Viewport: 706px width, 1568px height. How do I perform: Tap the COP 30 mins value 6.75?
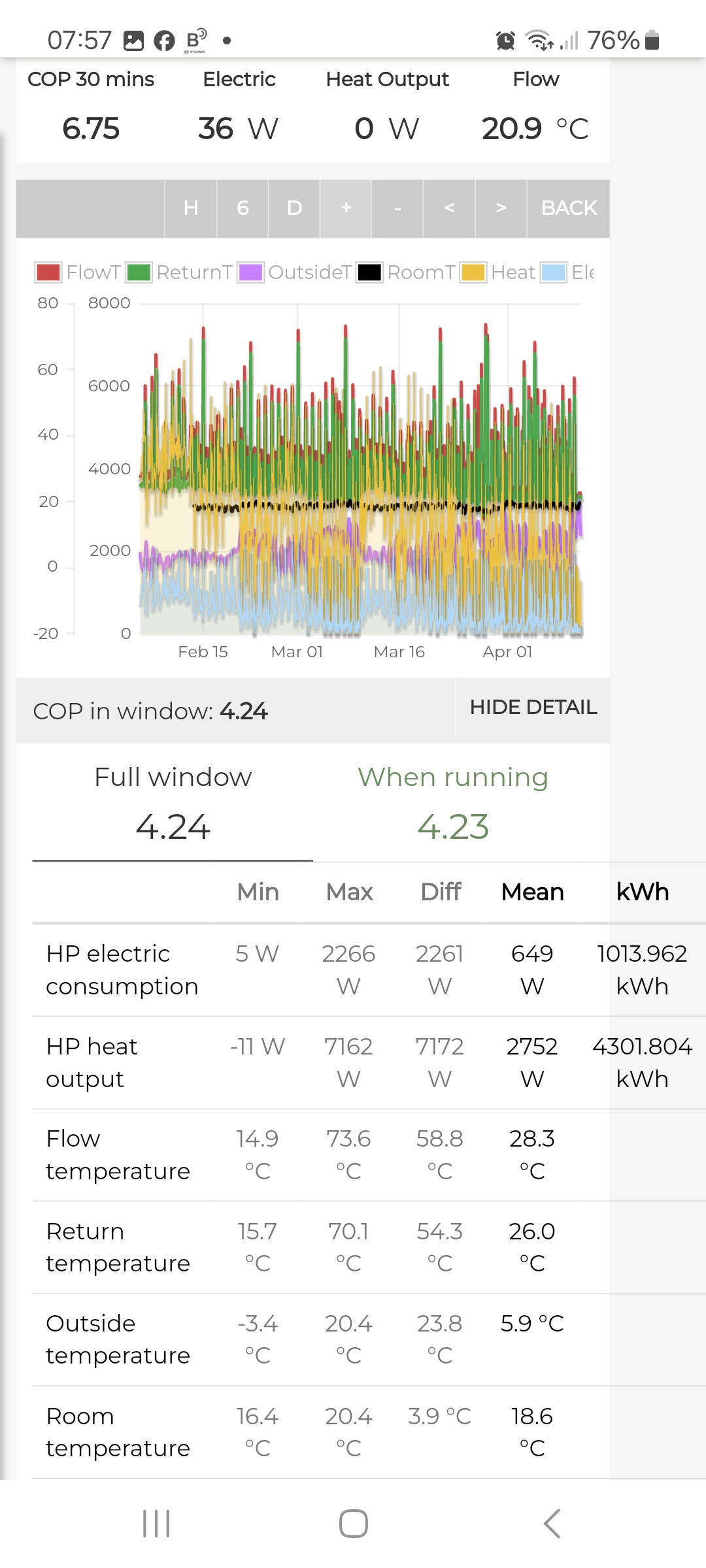click(x=91, y=128)
